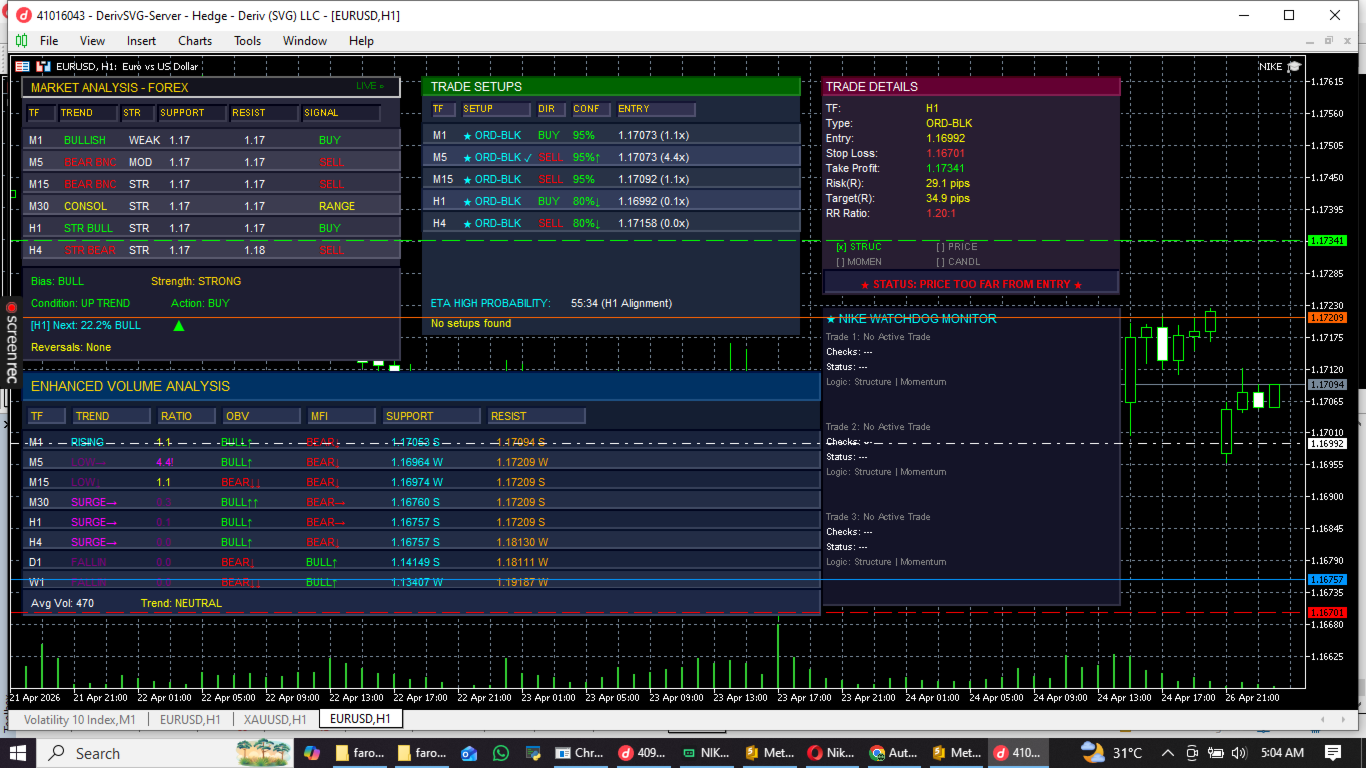
Task: Click the chart tabs scroll left arrow
Action: pyautogui.click(x=1324, y=719)
